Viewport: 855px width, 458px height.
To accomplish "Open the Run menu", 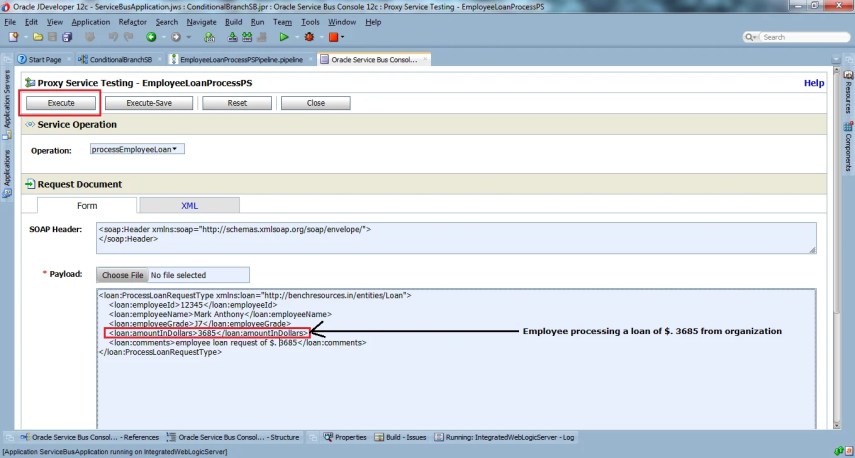I will coord(257,22).
